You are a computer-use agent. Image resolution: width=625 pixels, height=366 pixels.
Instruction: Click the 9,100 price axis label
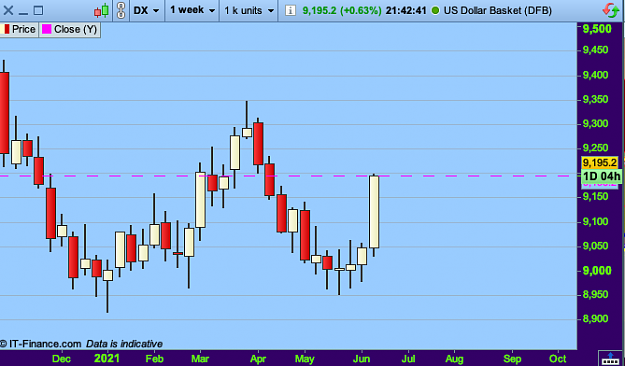click(x=596, y=221)
